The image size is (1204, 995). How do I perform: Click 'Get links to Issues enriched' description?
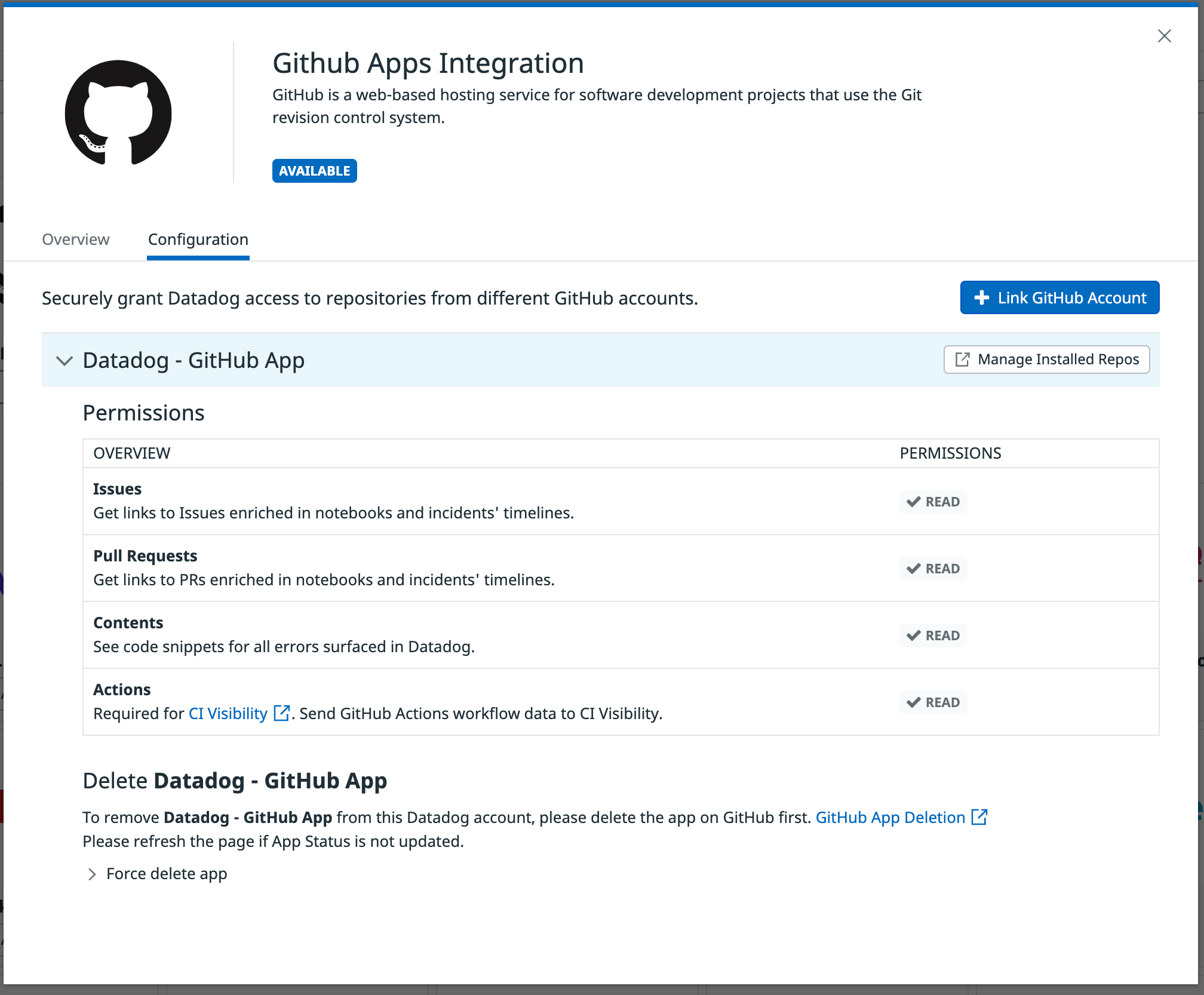pos(333,513)
